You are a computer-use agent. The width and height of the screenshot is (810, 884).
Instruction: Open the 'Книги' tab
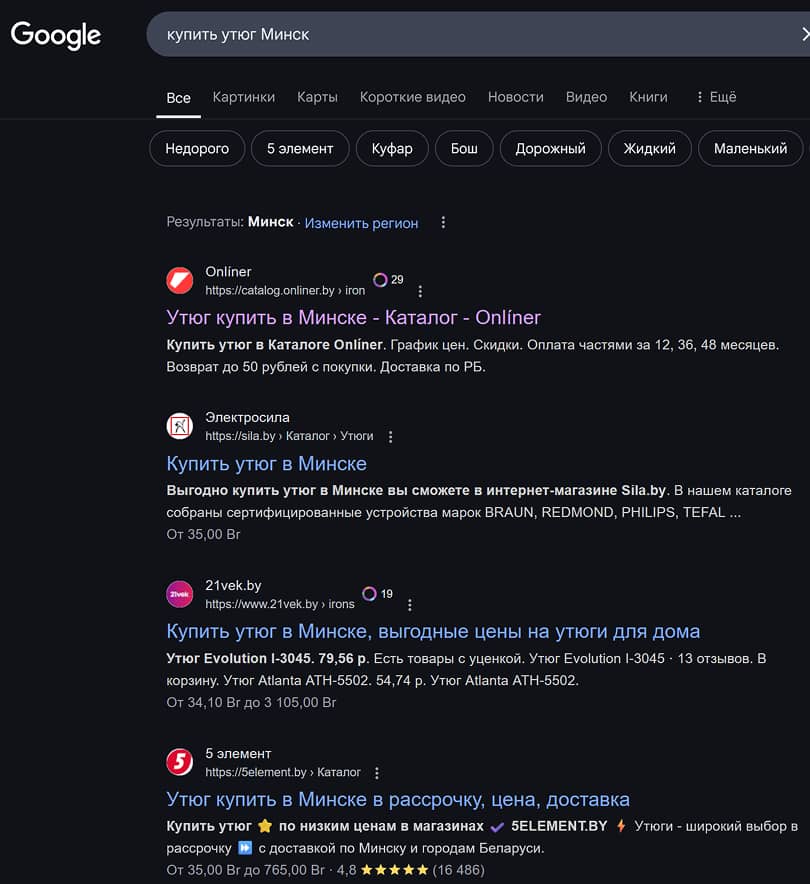pyautogui.click(x=648, y=97)
